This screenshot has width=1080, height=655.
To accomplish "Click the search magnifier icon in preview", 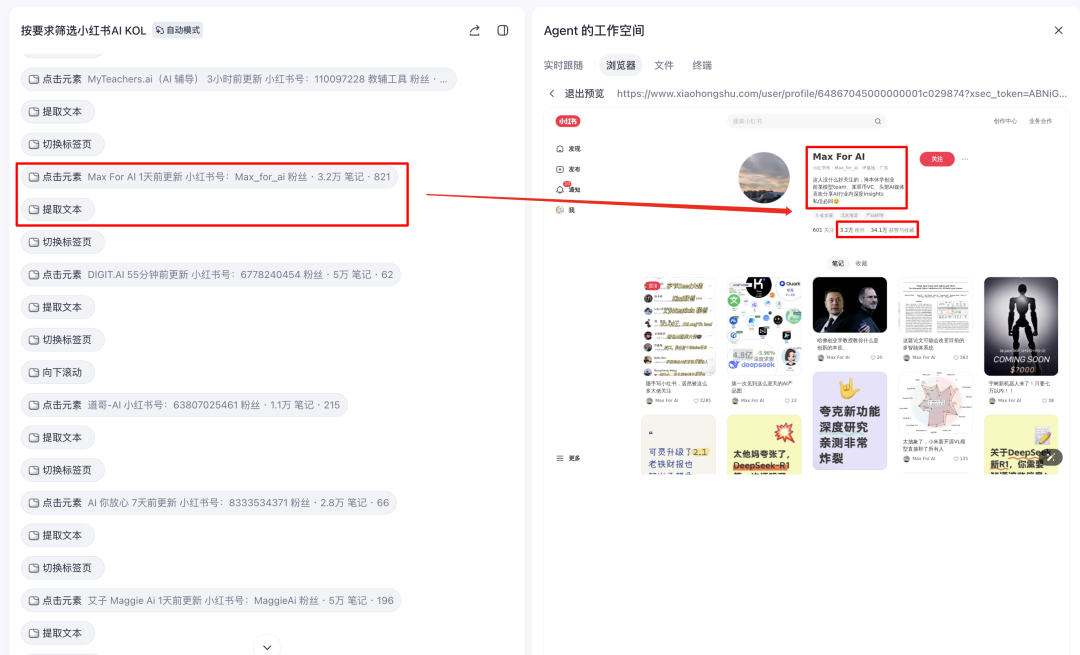I will [878, 121].
